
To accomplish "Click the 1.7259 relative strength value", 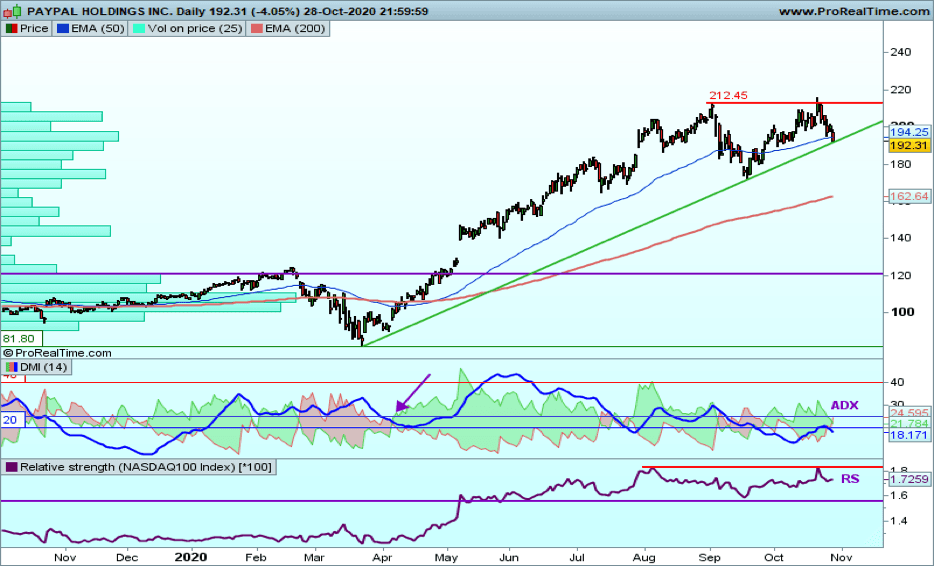I will (x=910, y=479).
